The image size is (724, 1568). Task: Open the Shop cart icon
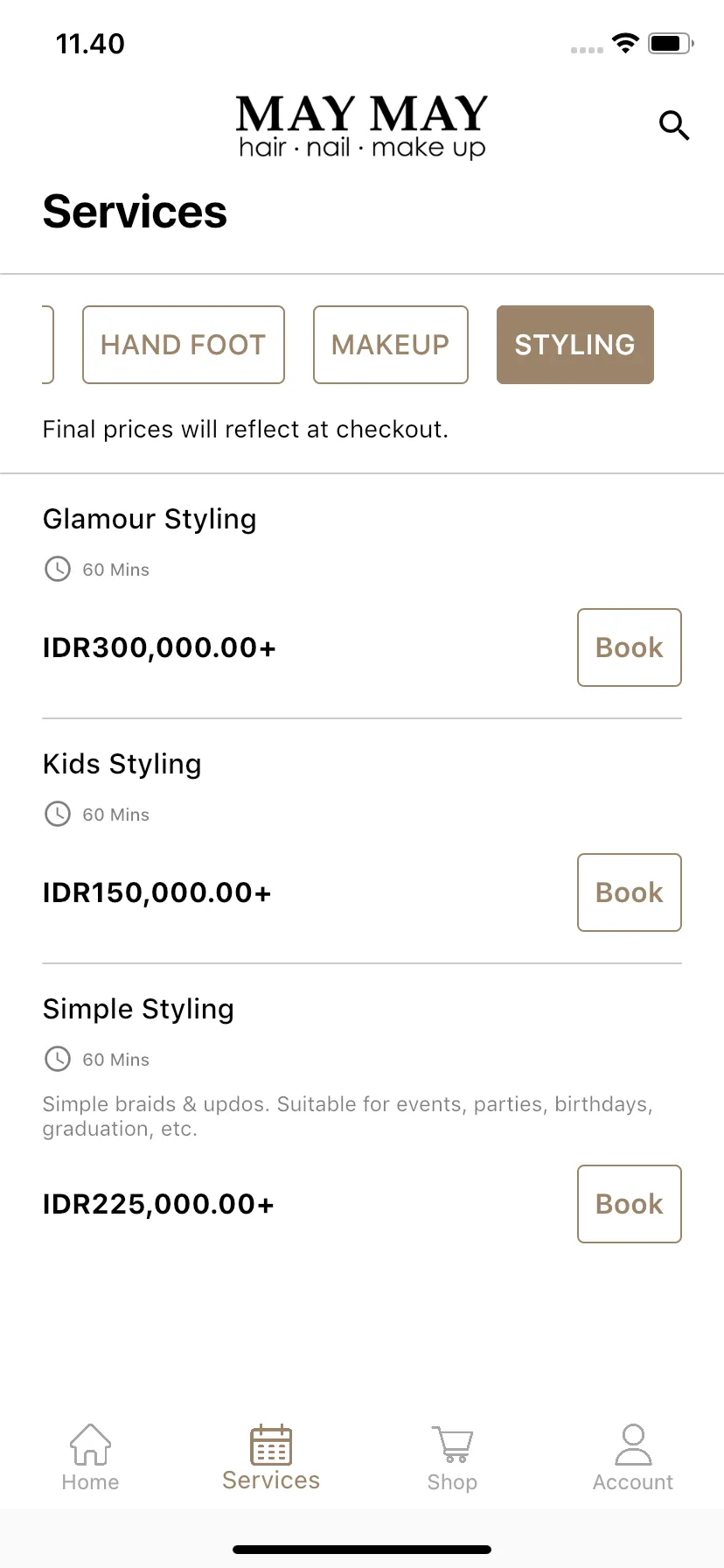pos(452,1444)
